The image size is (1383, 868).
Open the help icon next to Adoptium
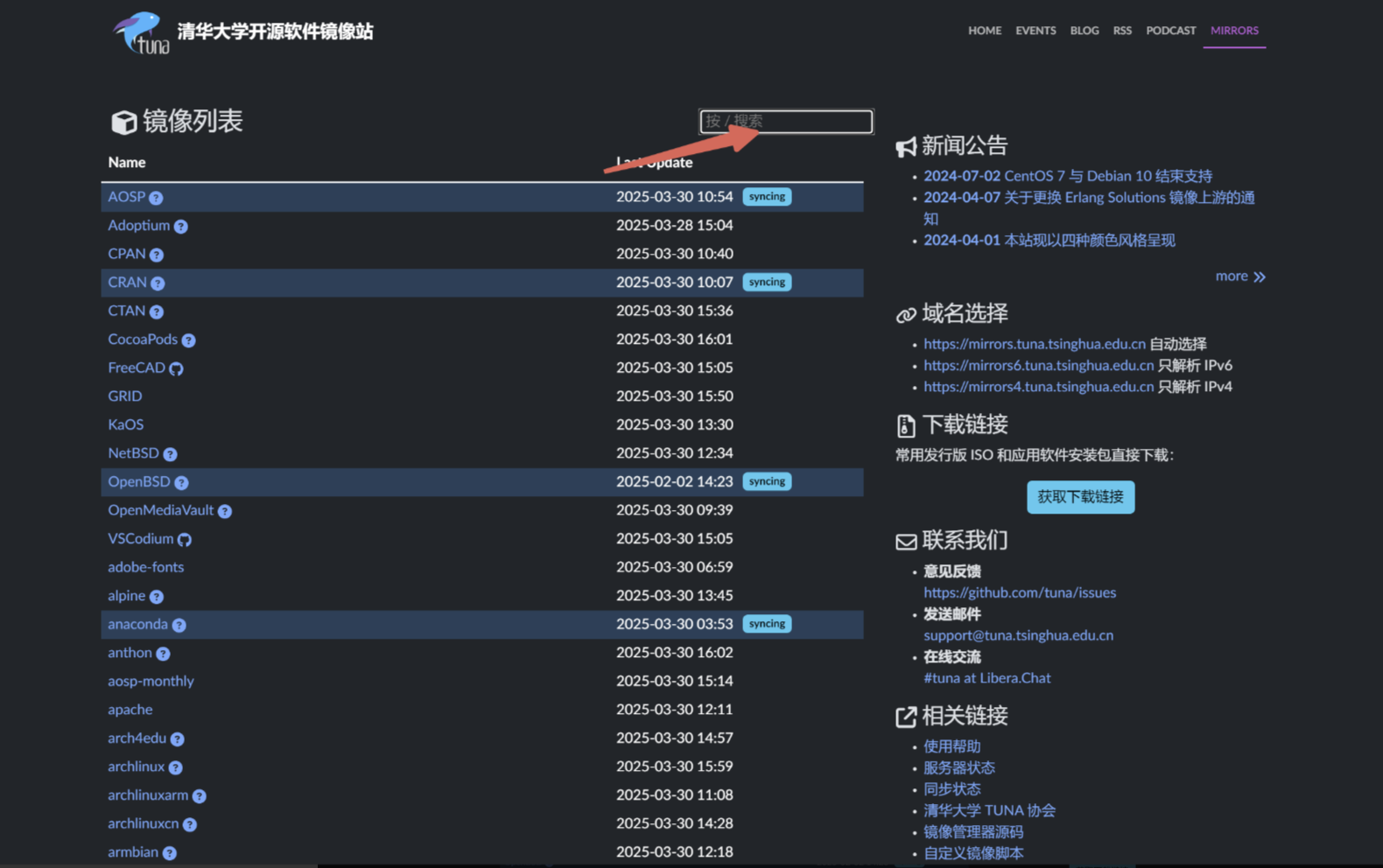pyautogui.click(x=180, y=227)
